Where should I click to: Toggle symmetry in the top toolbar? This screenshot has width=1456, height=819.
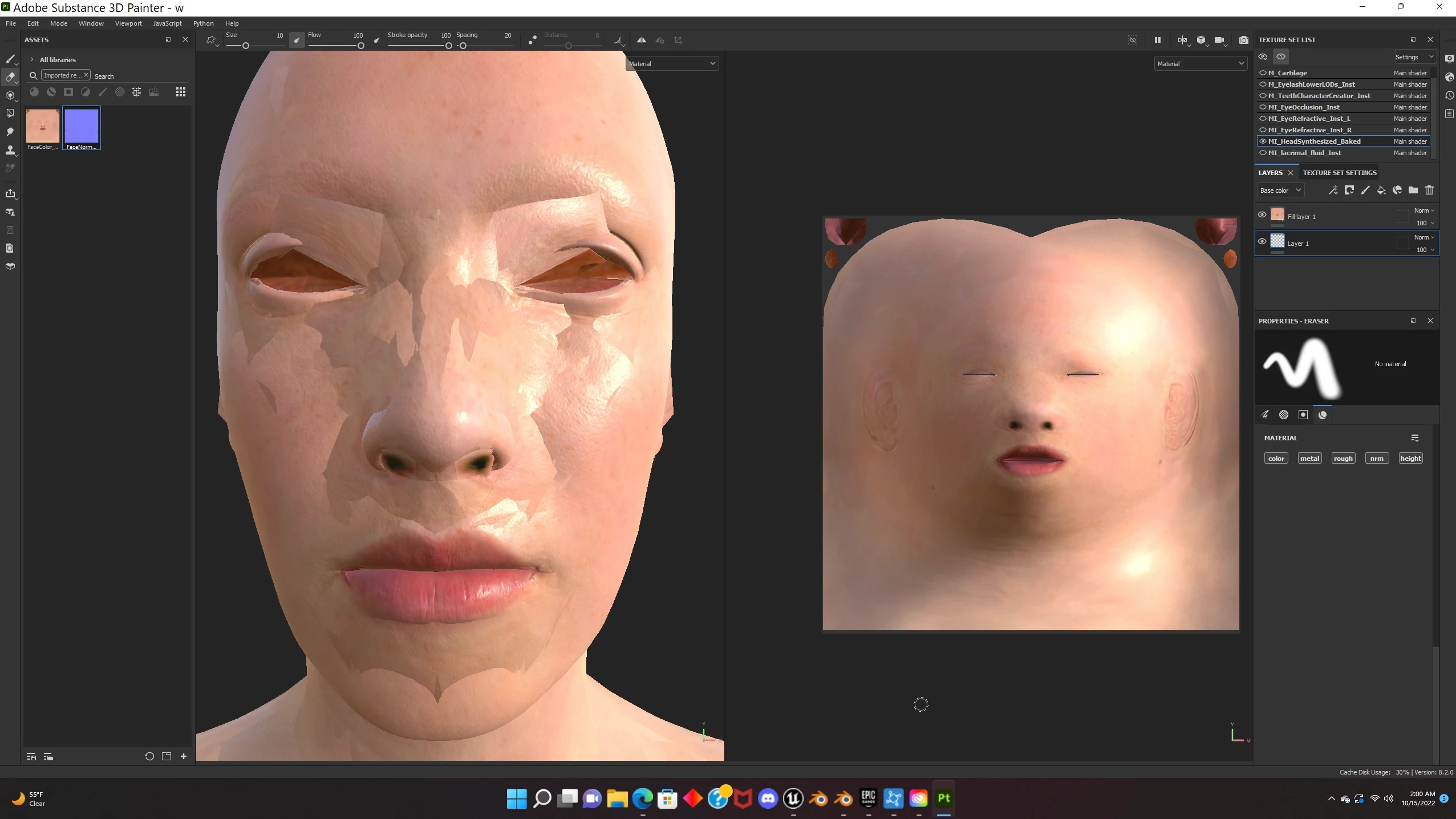coord(641,40)
